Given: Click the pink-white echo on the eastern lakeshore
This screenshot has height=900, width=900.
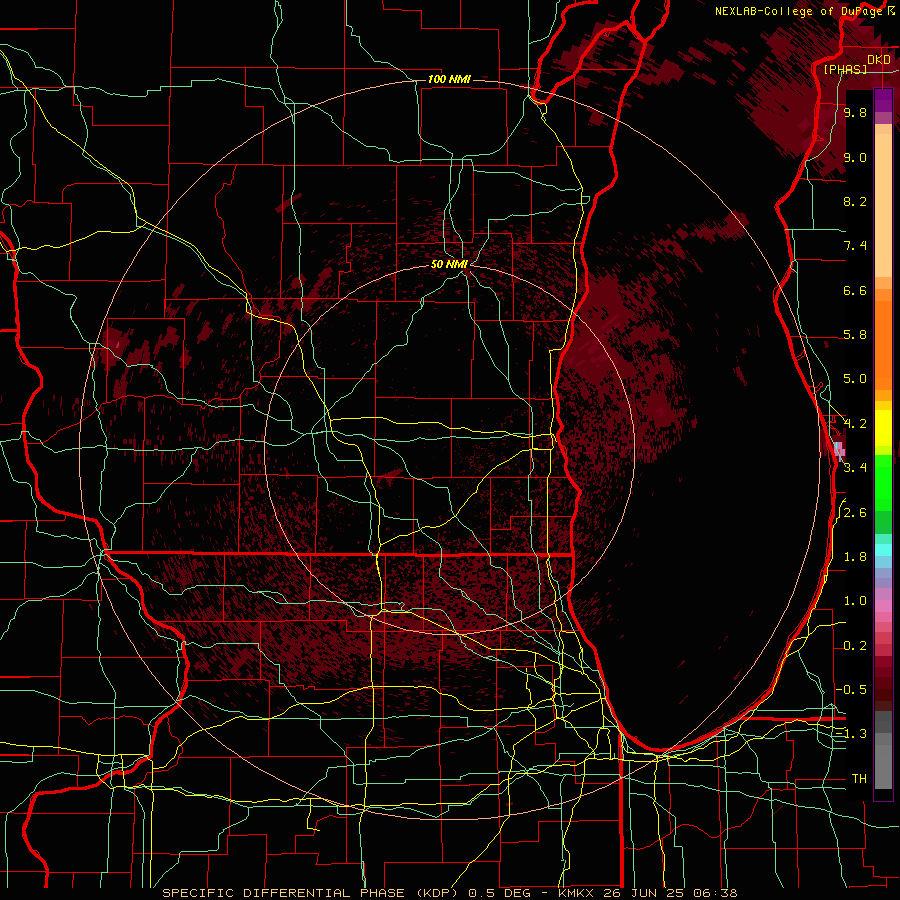Looking at the screenshot, I should click(839, 450).
